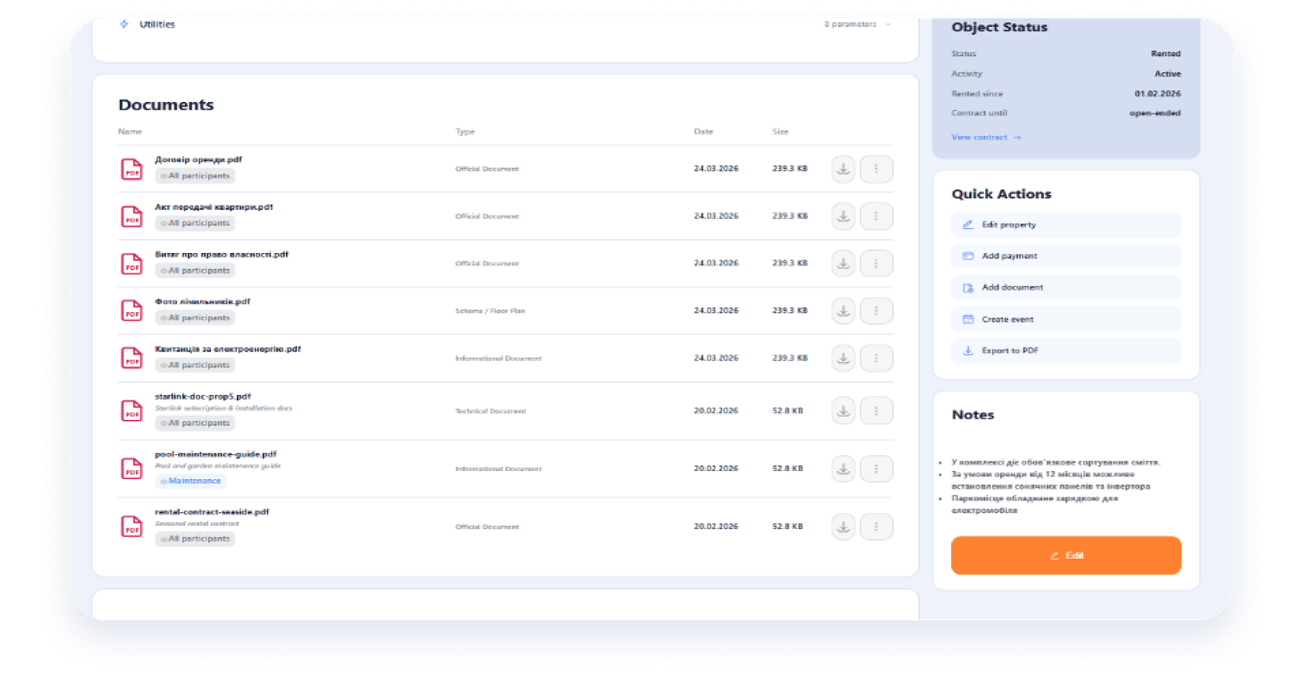
Task: Download the Фото лічильників.pdf file
Action: pos(843,311)
